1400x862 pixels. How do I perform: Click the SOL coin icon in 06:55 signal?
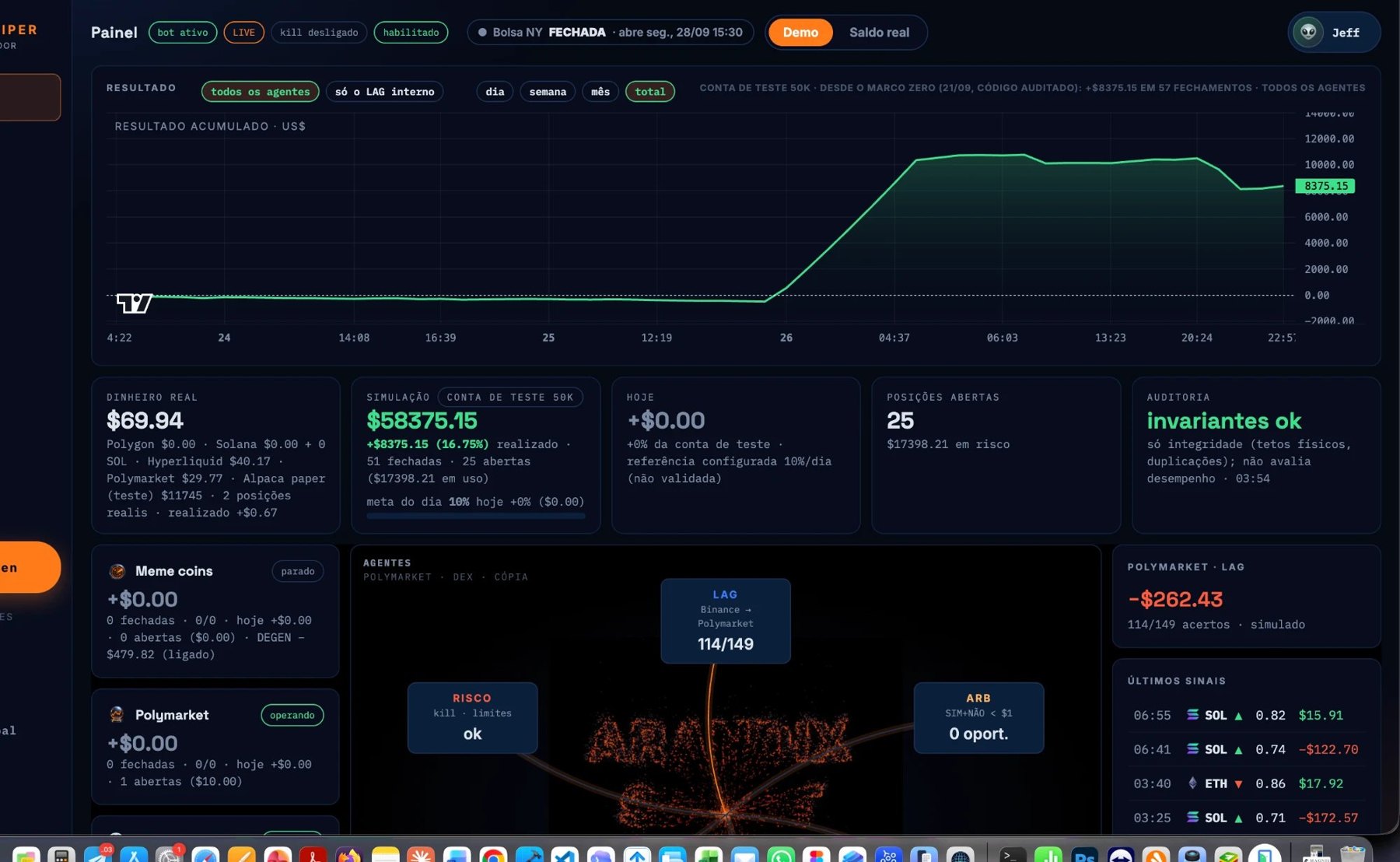click(x=1192, y=714)
